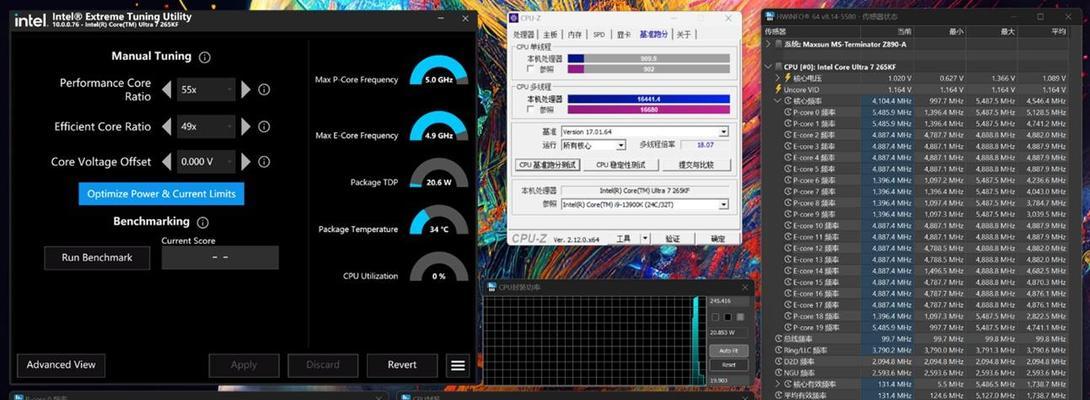Click the Intel logo in XTU title bar
The height and width of the screenshot is (400, 1090).
(x=29, y=19)
